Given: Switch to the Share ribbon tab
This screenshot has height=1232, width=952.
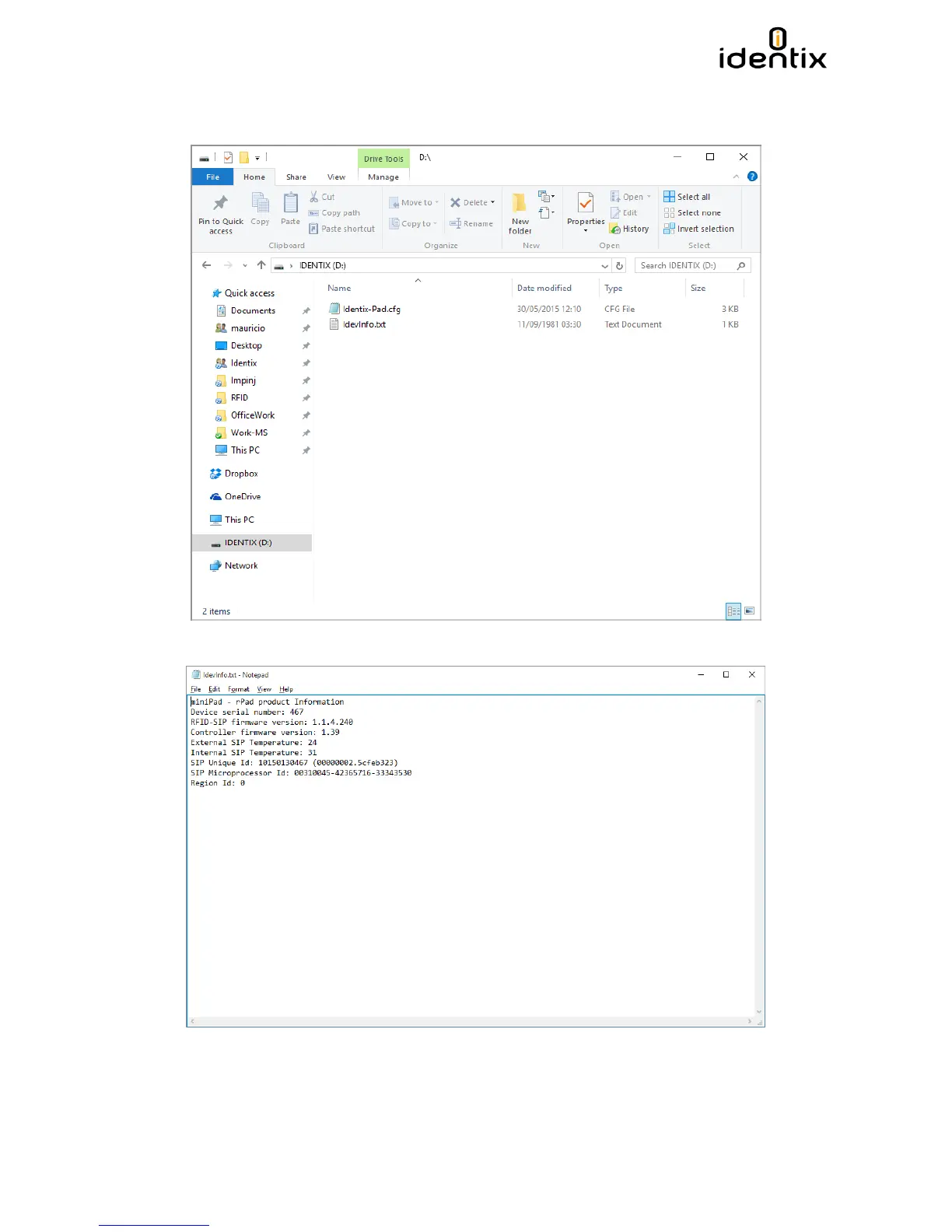Looking at the screenshot, I should (x=296, y=177).
